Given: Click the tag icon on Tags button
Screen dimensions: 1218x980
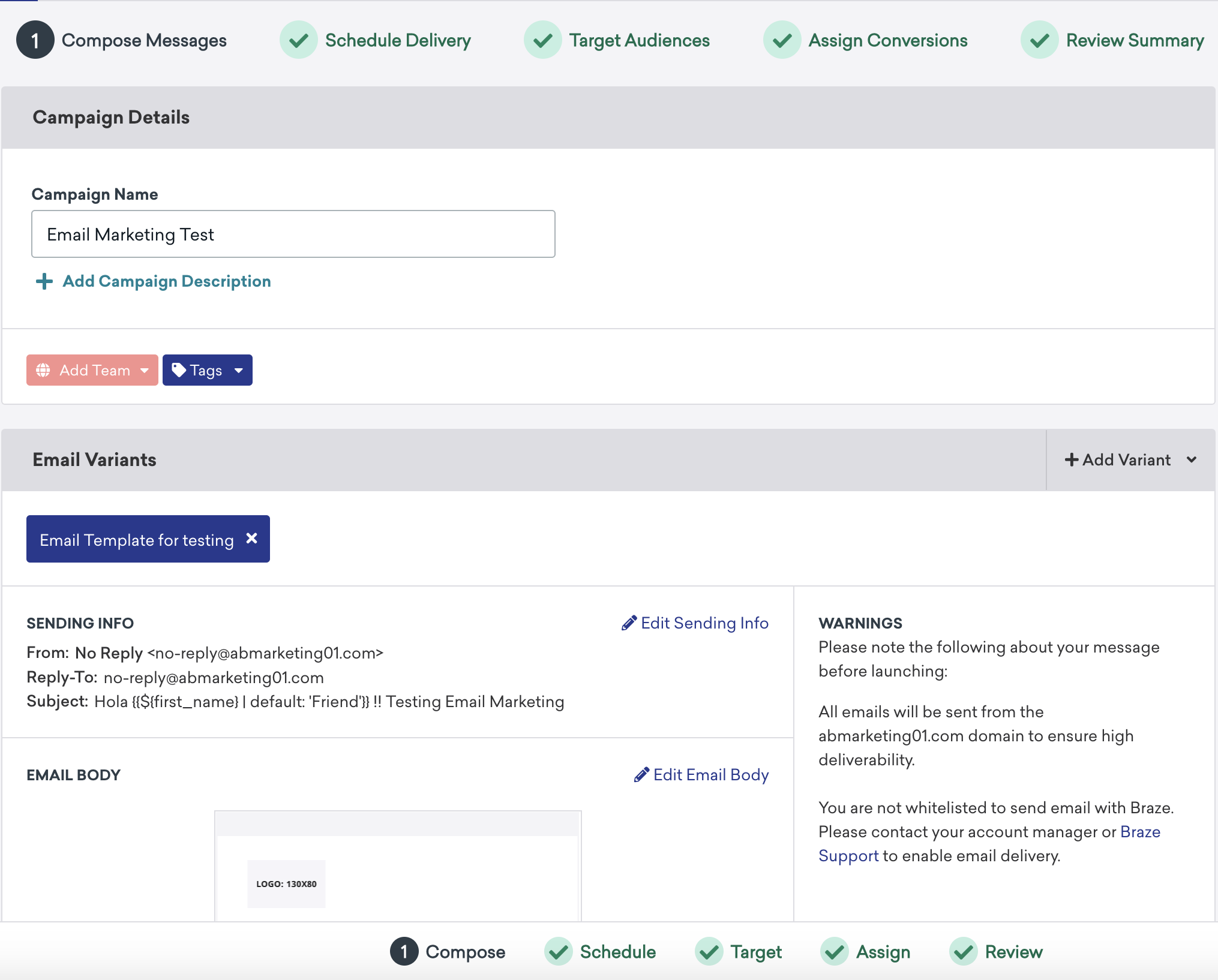Looking at the screenshot, I should pyautogui.click(x=179, y=370).
